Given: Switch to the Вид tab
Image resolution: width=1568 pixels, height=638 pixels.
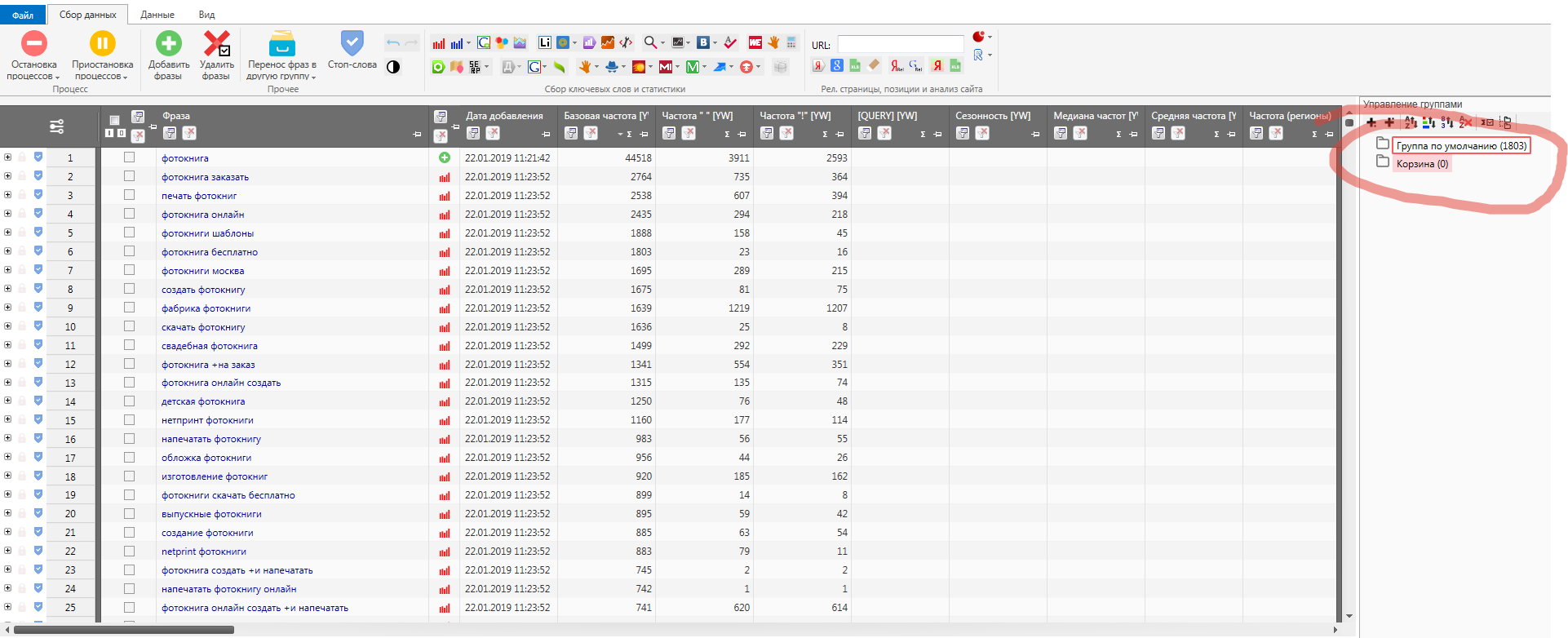Looking at the screenshot, I should 206,15.
